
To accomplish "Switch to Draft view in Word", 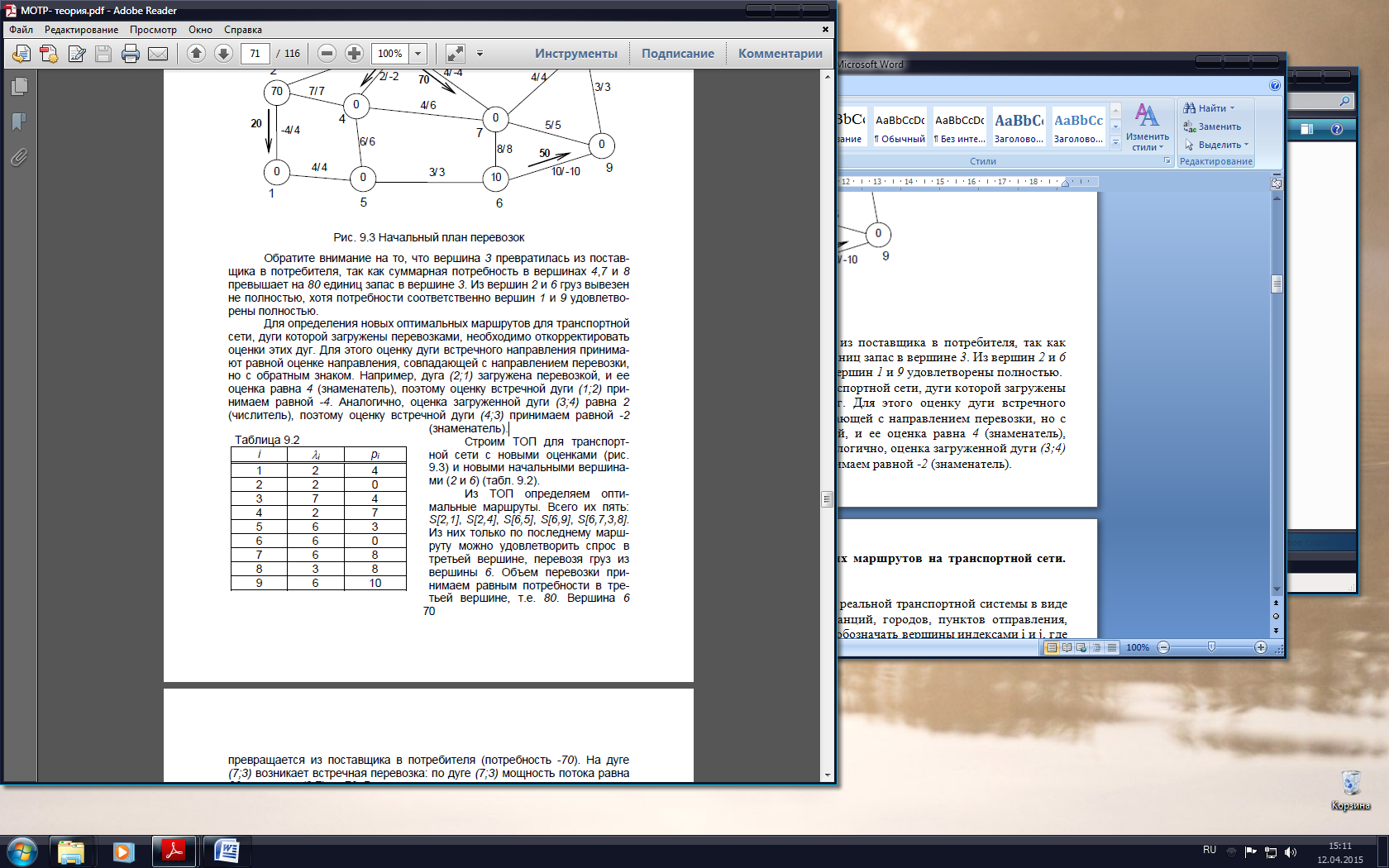I will coord(1111,647).
